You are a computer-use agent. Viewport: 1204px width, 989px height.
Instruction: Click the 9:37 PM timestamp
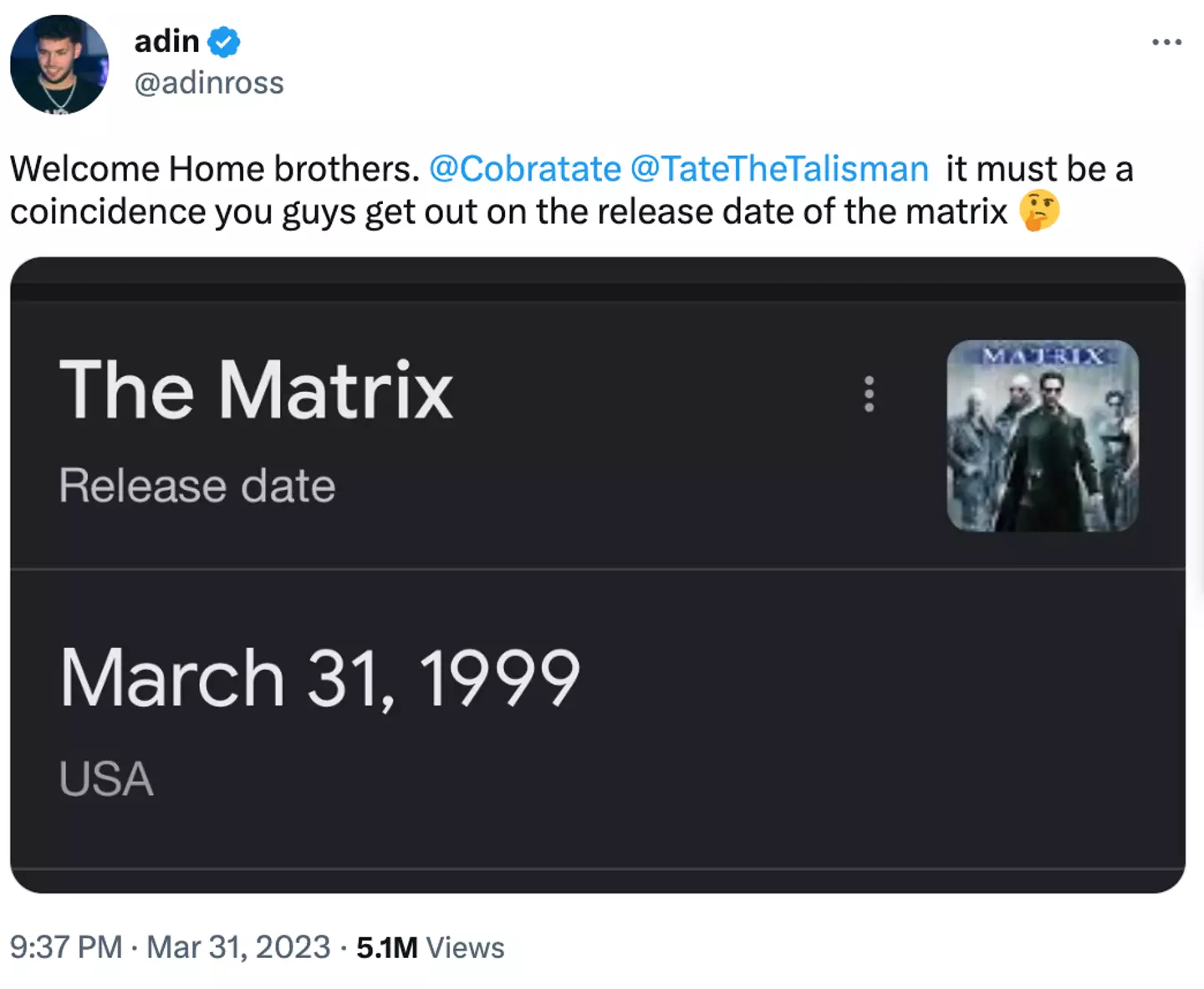(x=66, y=947)
